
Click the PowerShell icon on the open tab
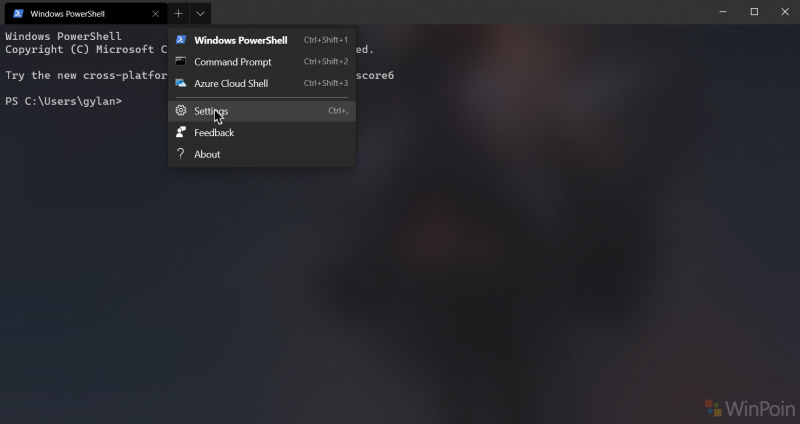(x=18, y=14)
